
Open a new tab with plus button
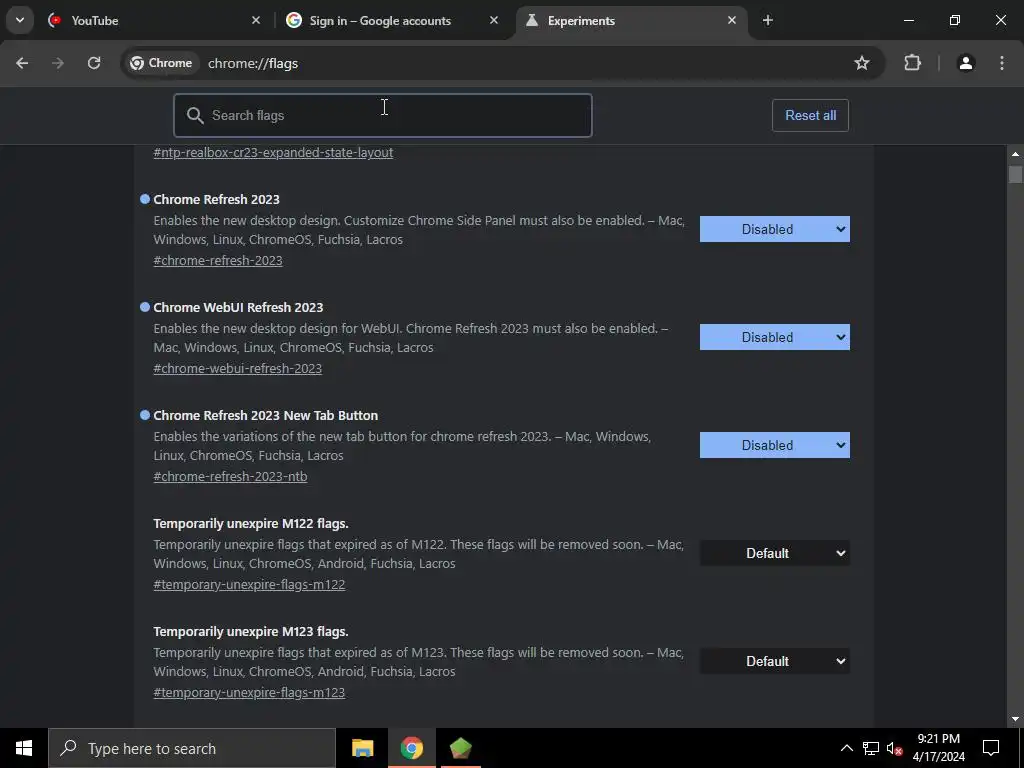pos(768,20)
